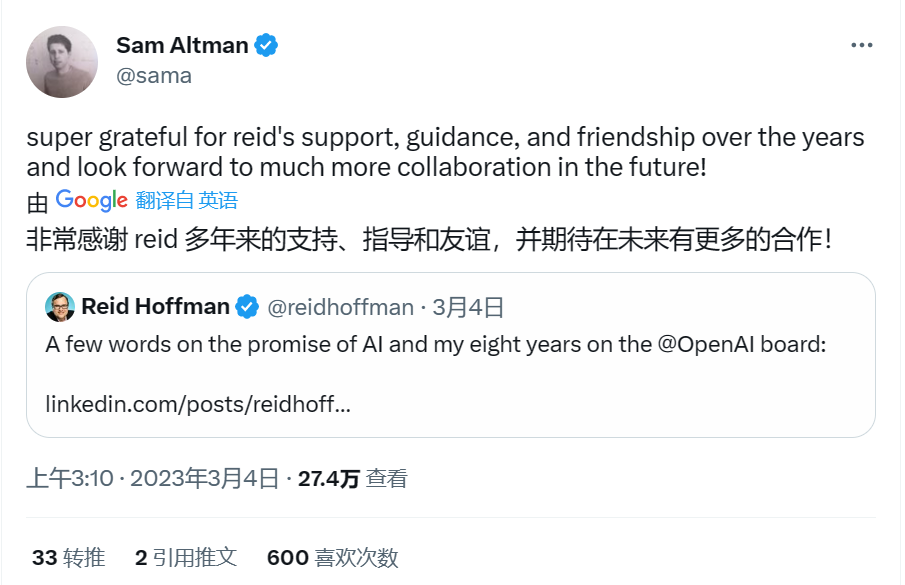Show the 33 转推 retweets list
This screenshot has height=585, width=905.
click(68, 557)
